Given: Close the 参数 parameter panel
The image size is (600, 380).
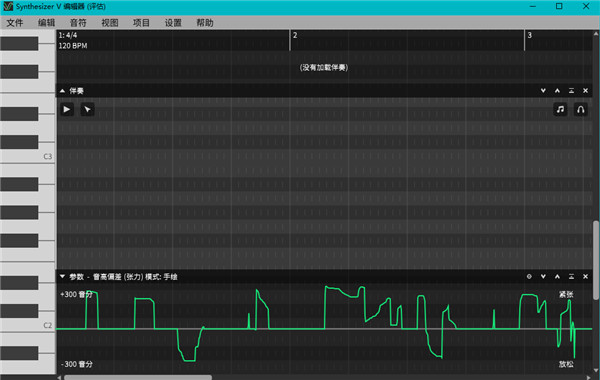Looking at the screenshot, I should [x=585, y=276].
